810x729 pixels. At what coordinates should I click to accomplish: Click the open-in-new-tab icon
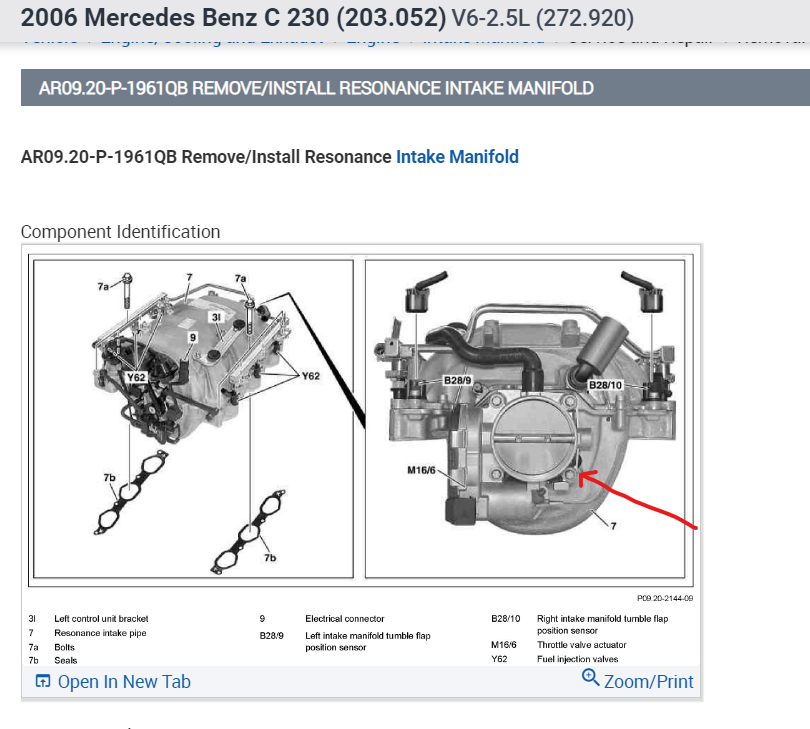43,681
